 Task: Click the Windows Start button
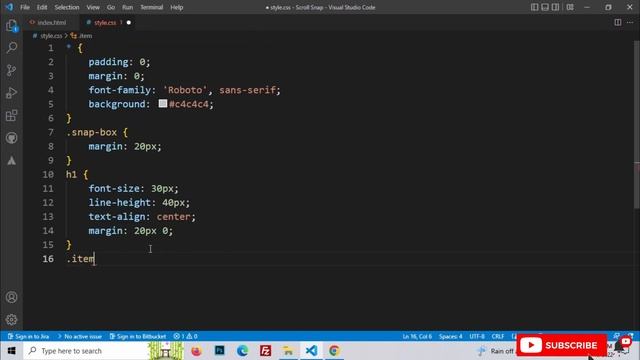pos(11,351)
